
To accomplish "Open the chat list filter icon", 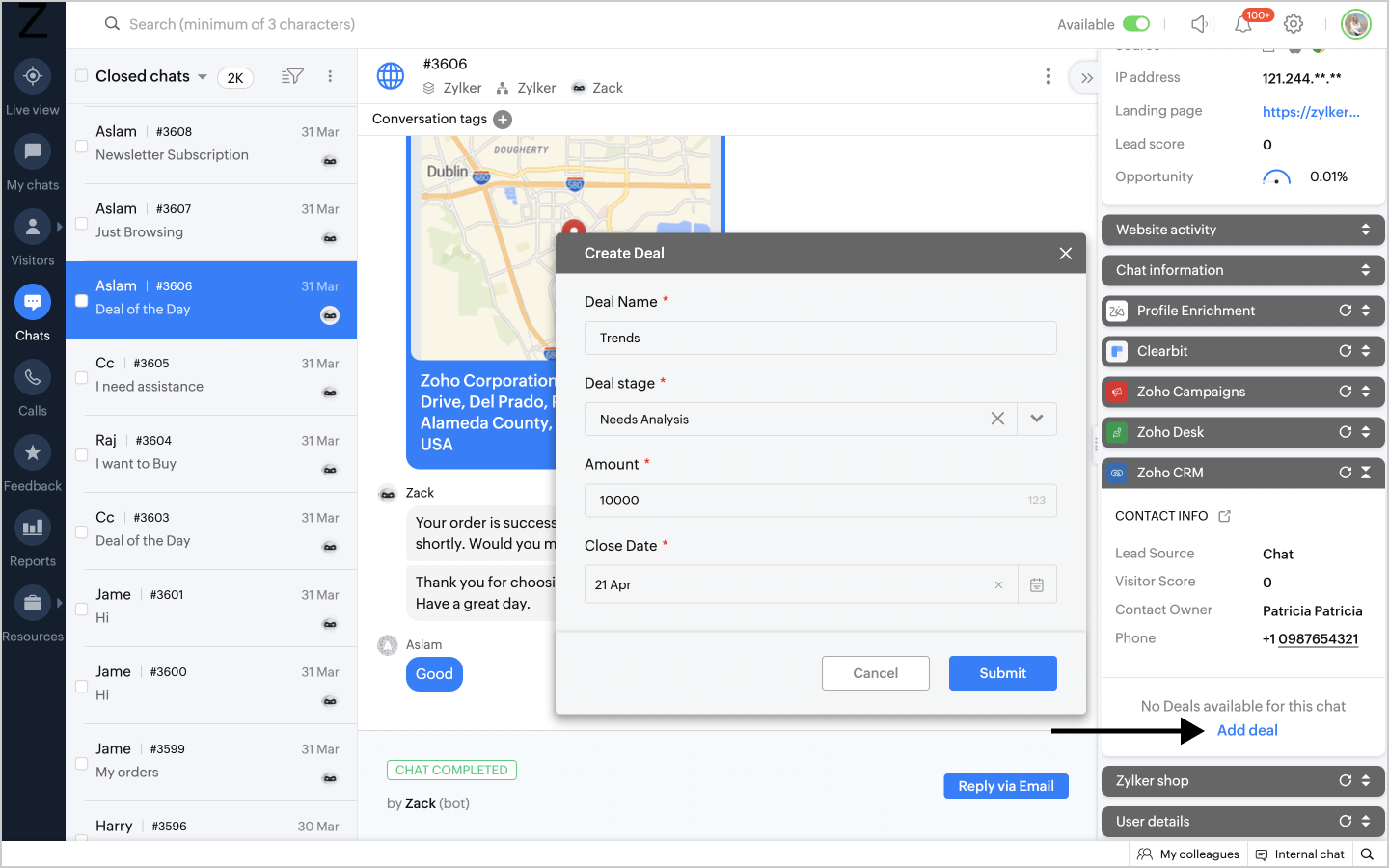I will tap(292, 76).
